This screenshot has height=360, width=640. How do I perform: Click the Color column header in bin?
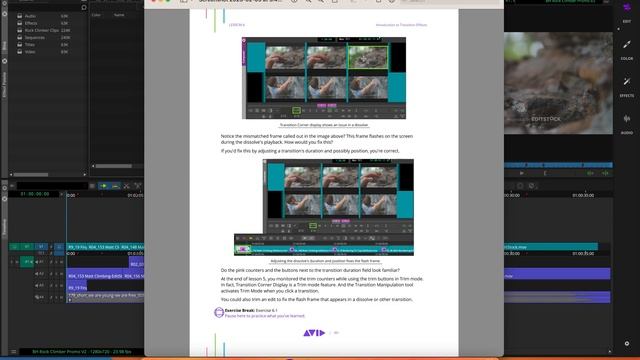pyautogui.click(x=96, y=15)
